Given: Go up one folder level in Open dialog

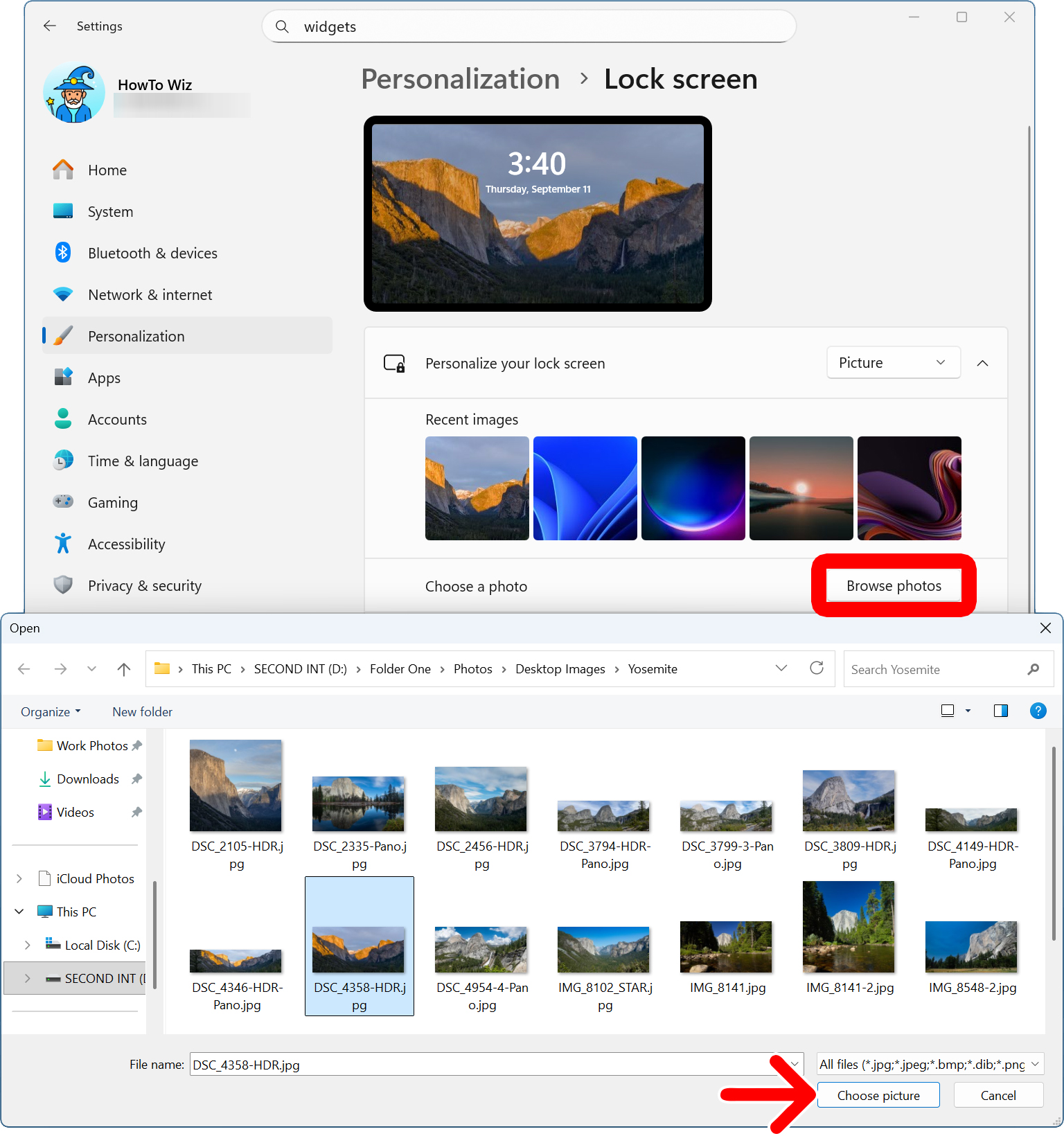Looking at the screenshot, I should click(x=124, y=669).
